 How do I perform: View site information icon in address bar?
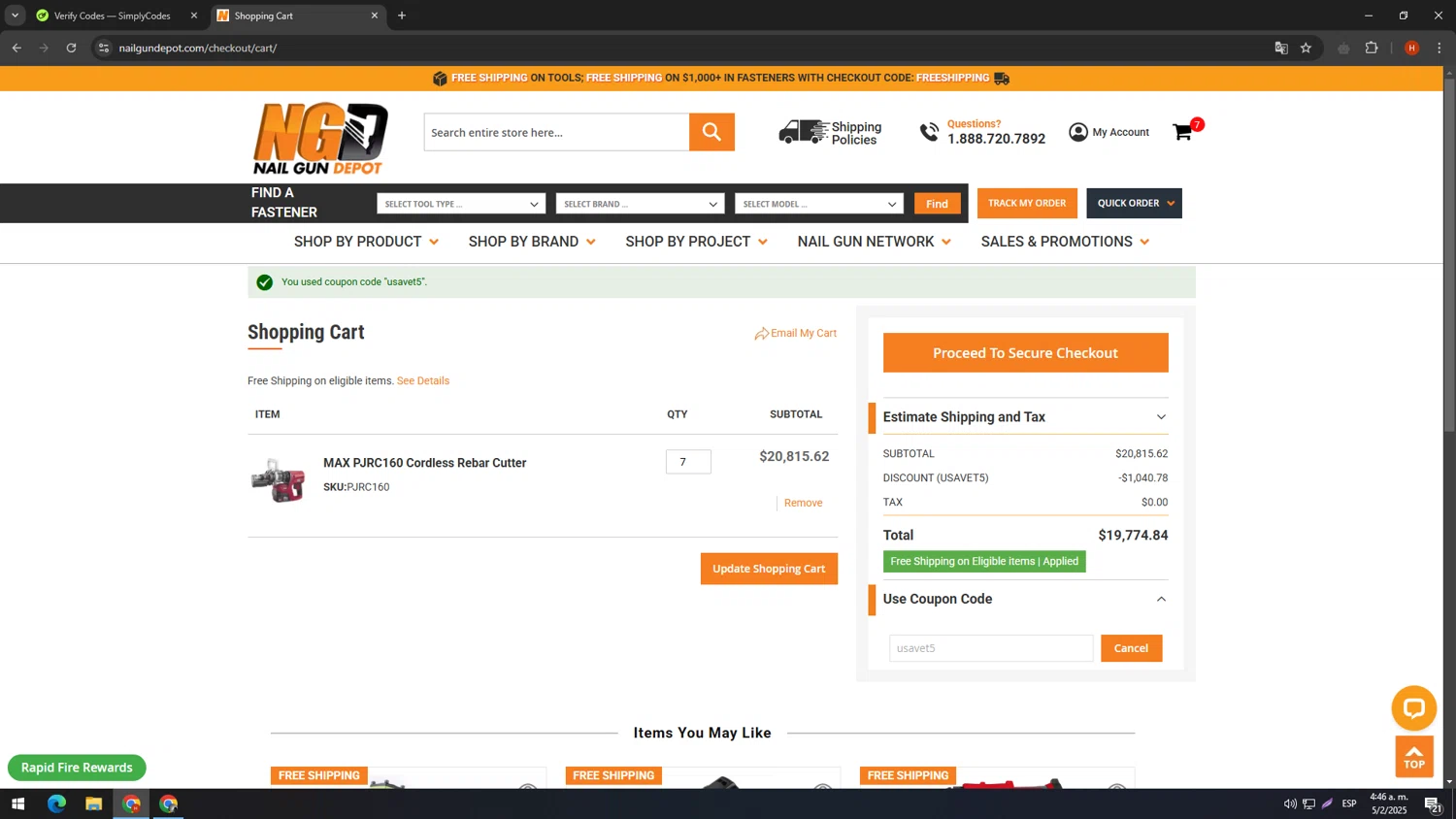pos(104,48)
